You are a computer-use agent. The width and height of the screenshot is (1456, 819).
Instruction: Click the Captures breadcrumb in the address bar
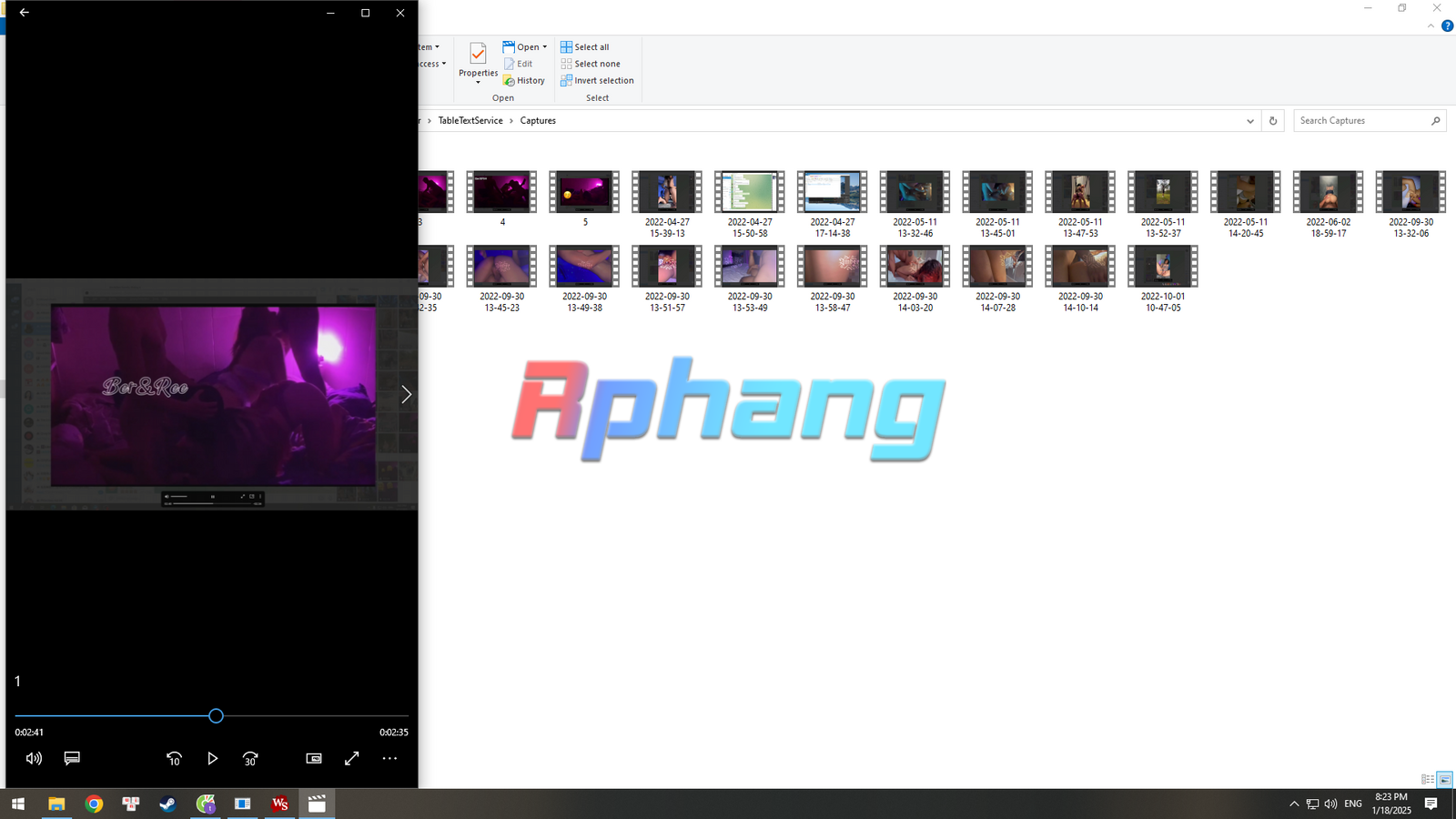pyautogui.click(x=538, y=121)
